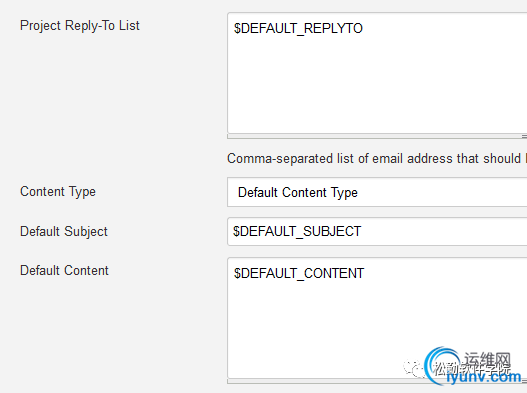This screenshot has width=527, height=393.
Task: Focus the Default Subject input field
Action: (x=377, y=232)
